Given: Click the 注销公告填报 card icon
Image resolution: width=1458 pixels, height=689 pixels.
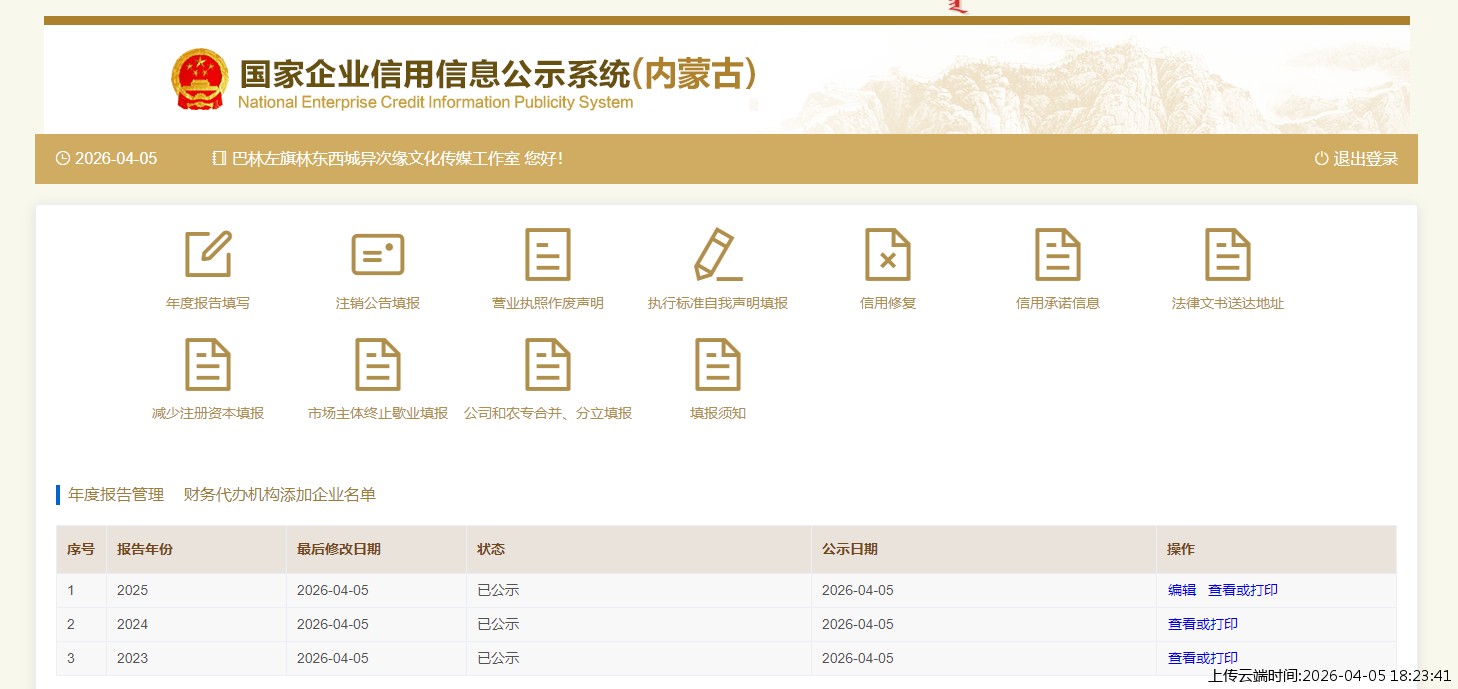Looking at the screenshot, I should (x=378, y=254).
